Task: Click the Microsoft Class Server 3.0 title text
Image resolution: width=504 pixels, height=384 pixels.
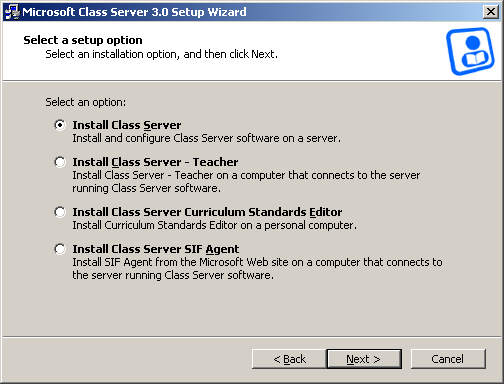Action: [x=134, y=12]
